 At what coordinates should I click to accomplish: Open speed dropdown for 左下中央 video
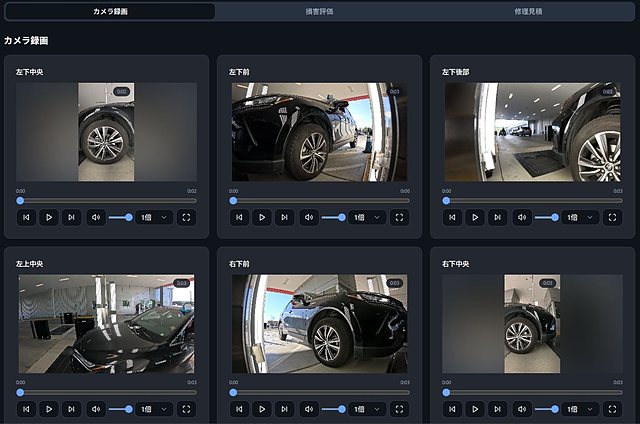pos(154,218)
